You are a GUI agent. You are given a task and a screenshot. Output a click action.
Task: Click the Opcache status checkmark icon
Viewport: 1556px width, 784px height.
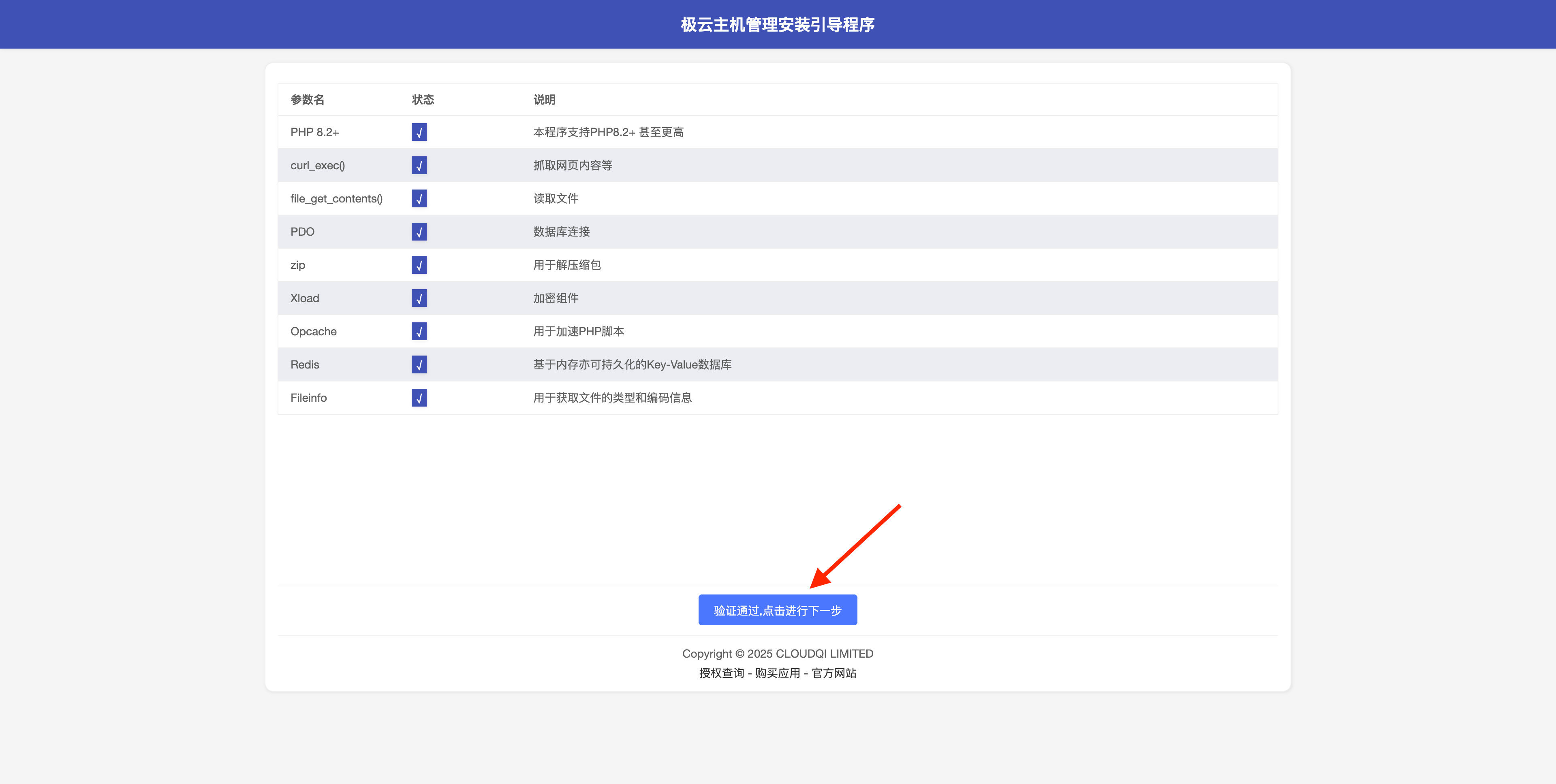419,331
